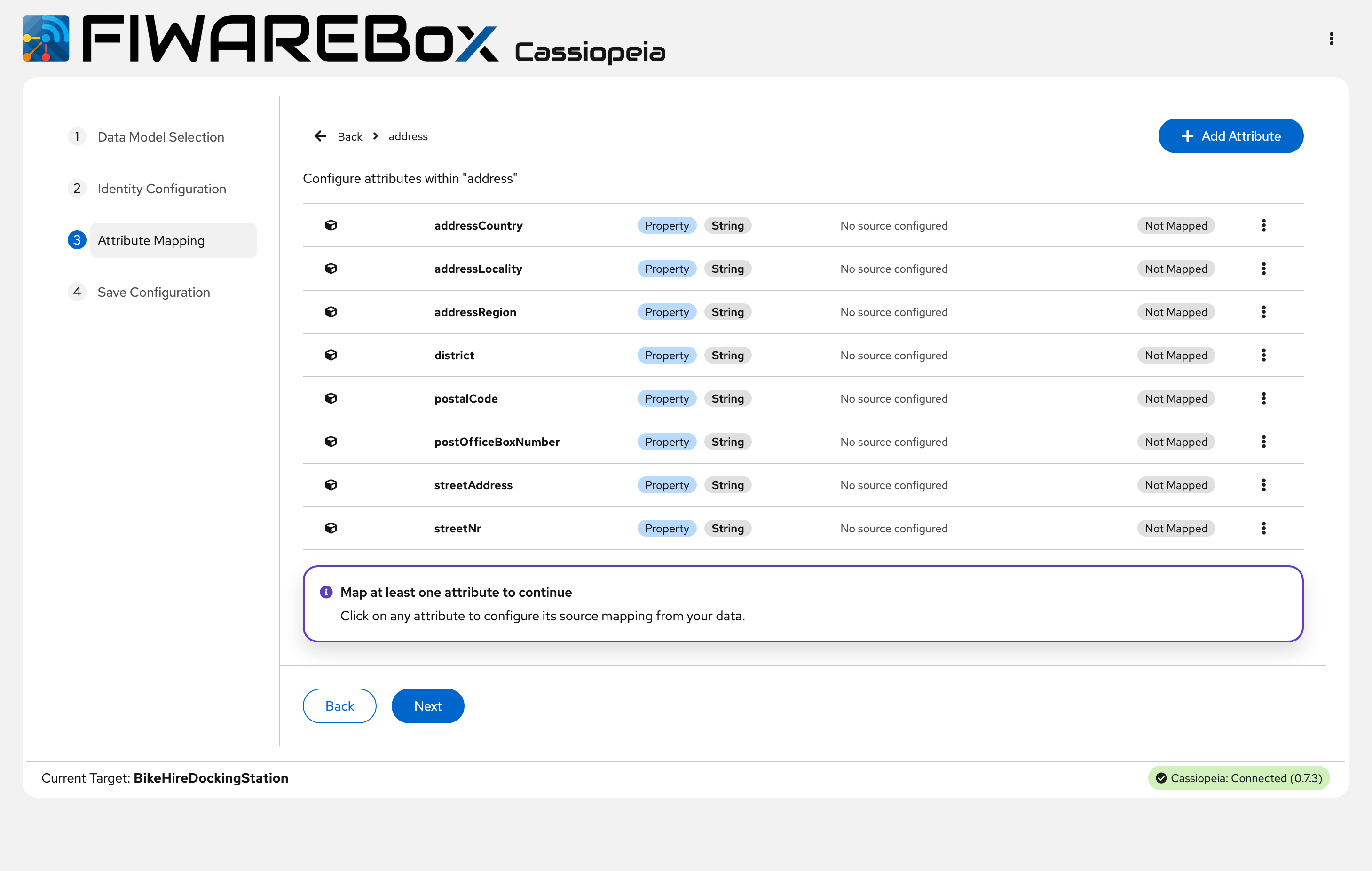Click the cube icon for addressRegion
This screenshot has width=1372, height=871.
pos(331,312)
